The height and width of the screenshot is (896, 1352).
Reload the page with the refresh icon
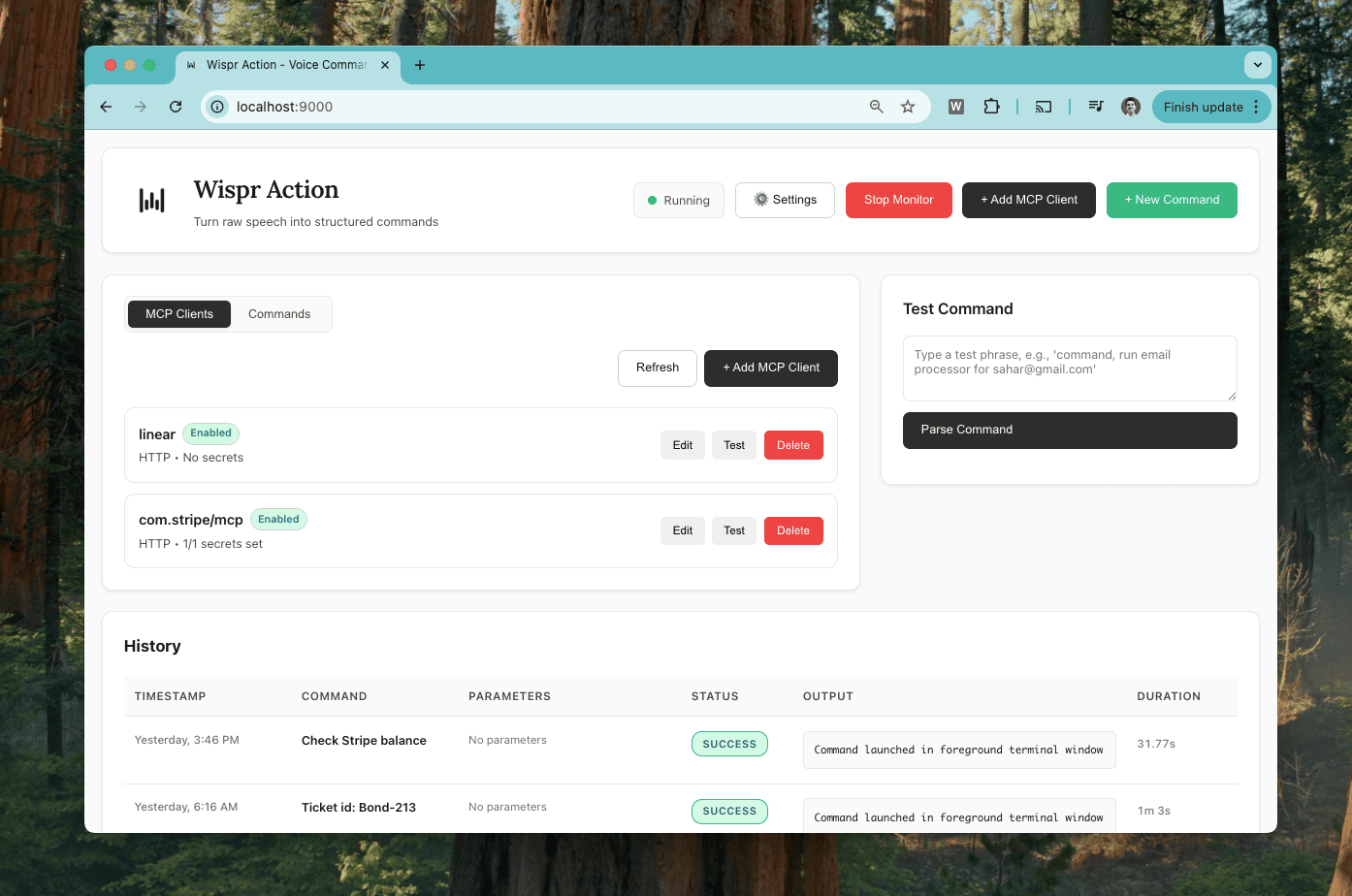point(176,107)
